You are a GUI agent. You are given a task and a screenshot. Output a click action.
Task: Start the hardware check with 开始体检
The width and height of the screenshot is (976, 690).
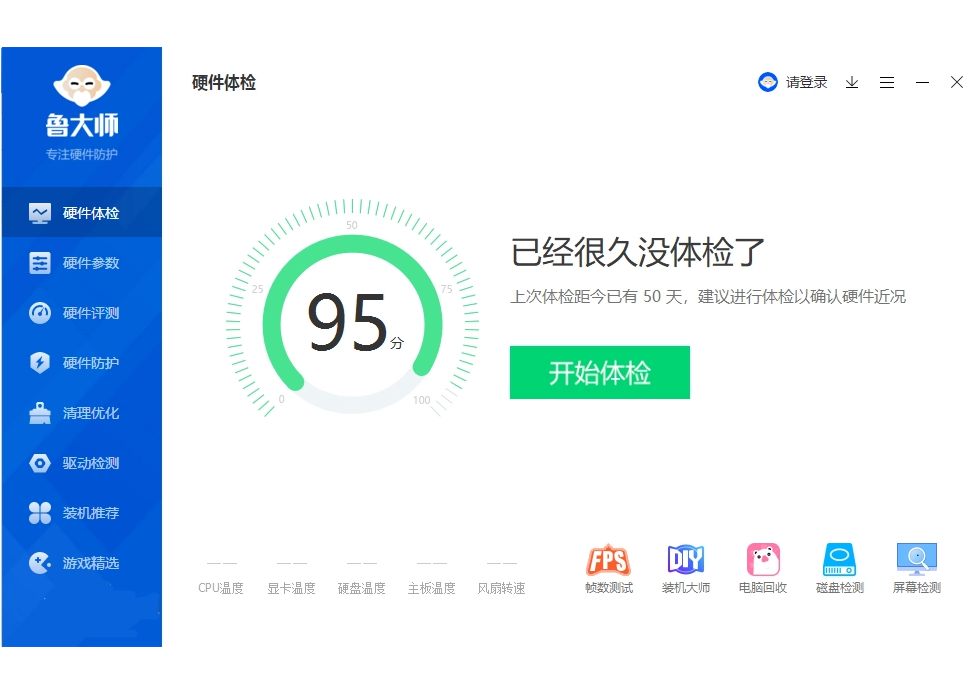pyautogui.click(x=599, y=373)
